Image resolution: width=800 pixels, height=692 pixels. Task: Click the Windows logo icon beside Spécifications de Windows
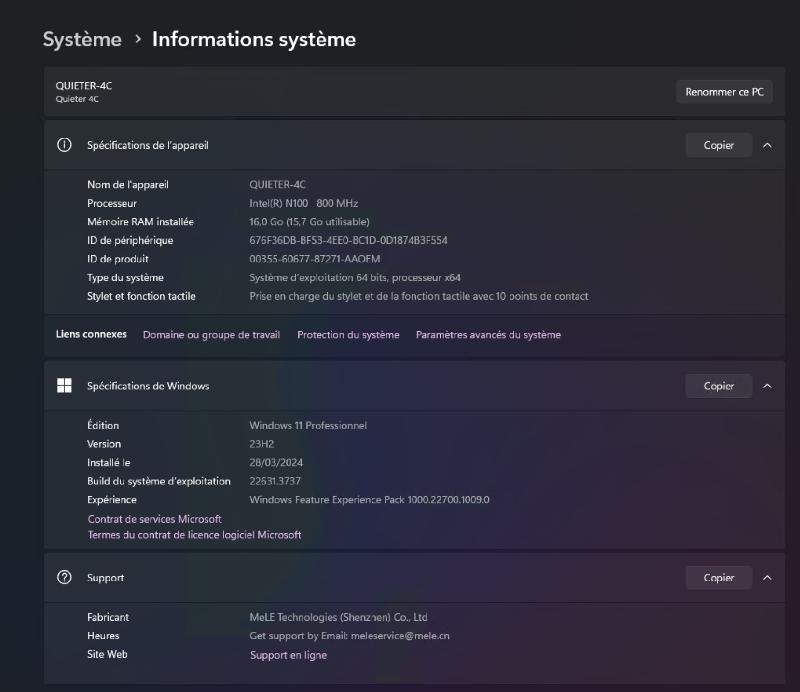tap(64, 385)
